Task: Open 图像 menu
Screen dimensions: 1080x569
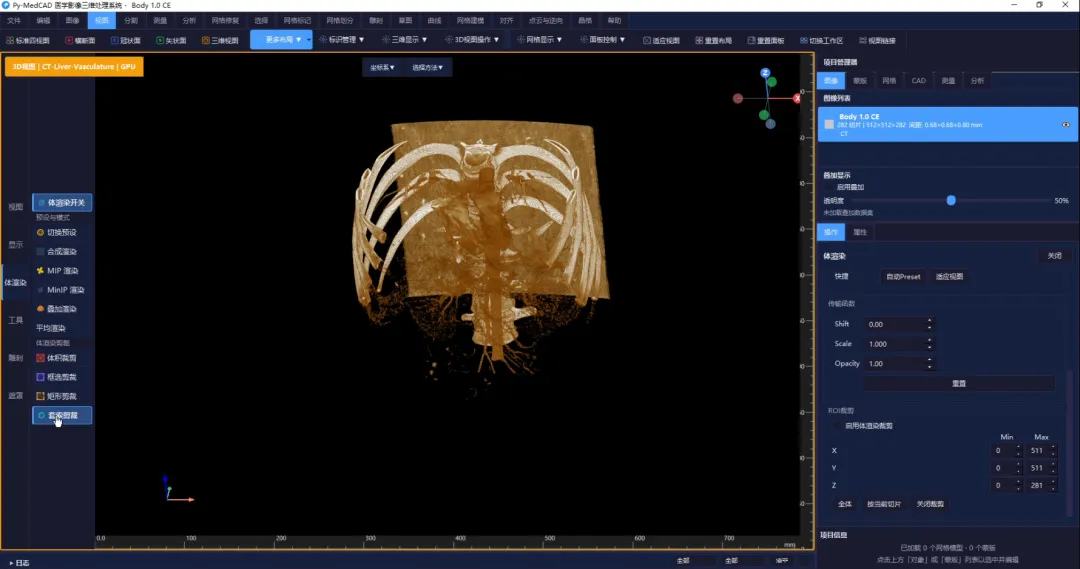Action: (x=72, y=21)
